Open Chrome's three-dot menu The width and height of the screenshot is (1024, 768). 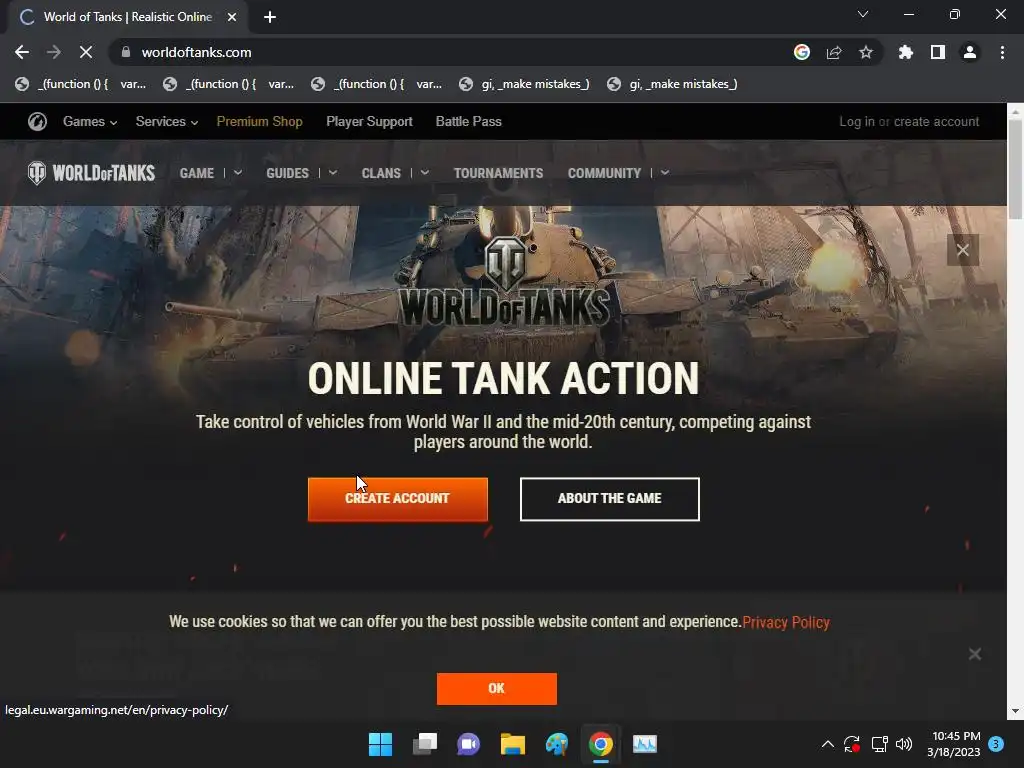(x=1002, y=52)
